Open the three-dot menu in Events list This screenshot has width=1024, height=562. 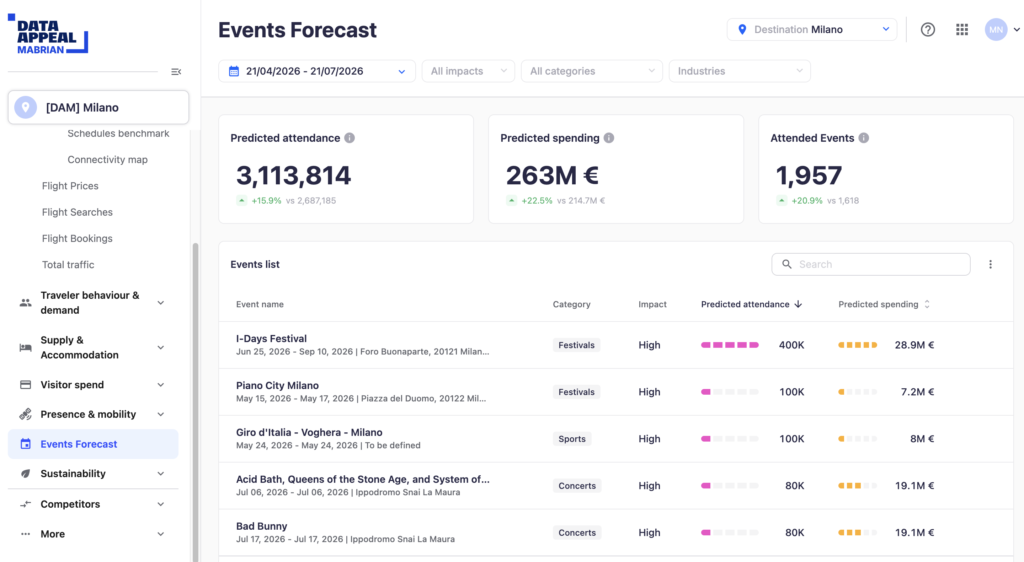pos(990,264)
